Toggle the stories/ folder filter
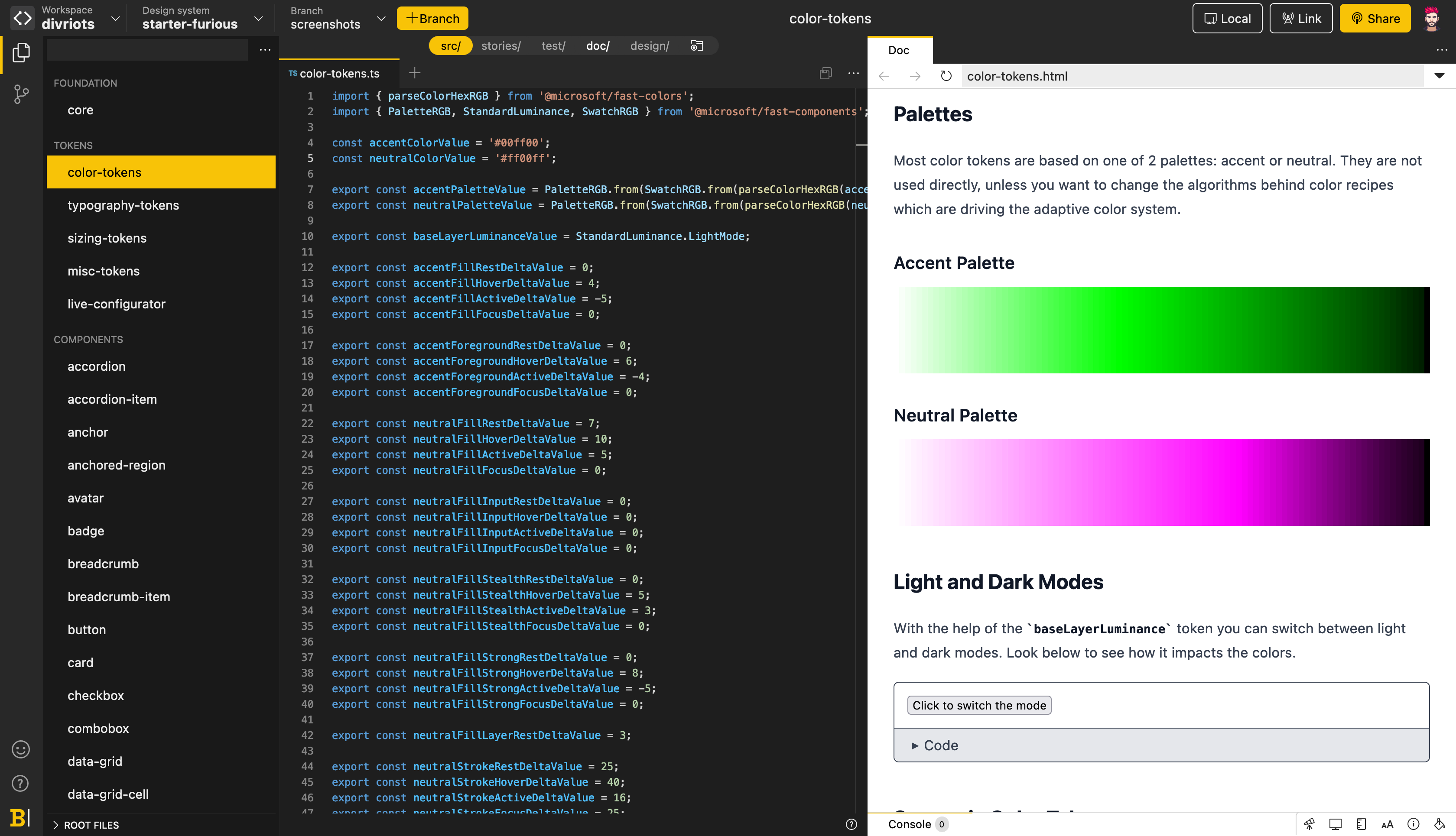 (x=500, y=46)
